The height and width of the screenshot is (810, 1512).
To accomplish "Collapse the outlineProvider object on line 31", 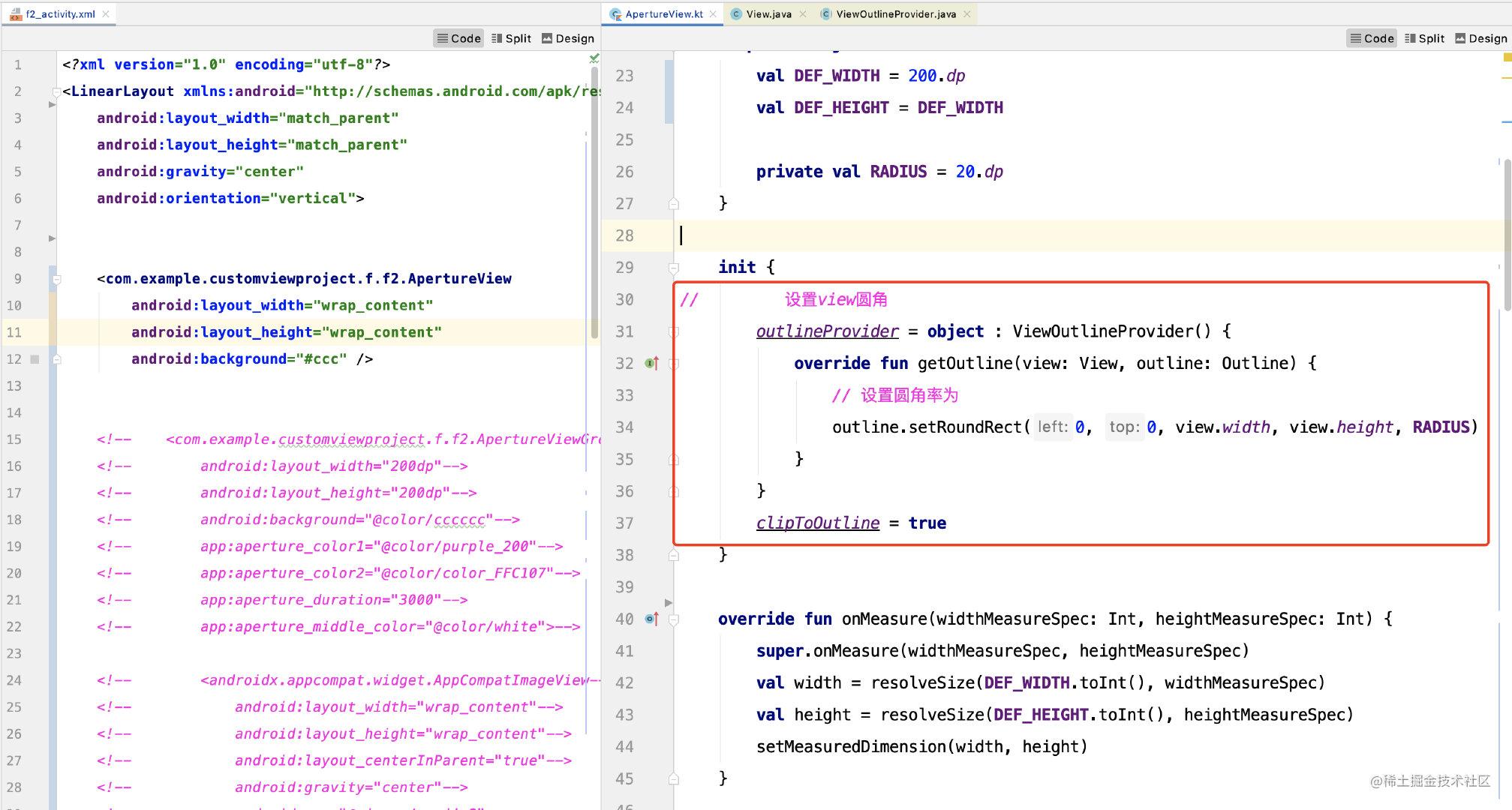I will click(x=674, y=331).
